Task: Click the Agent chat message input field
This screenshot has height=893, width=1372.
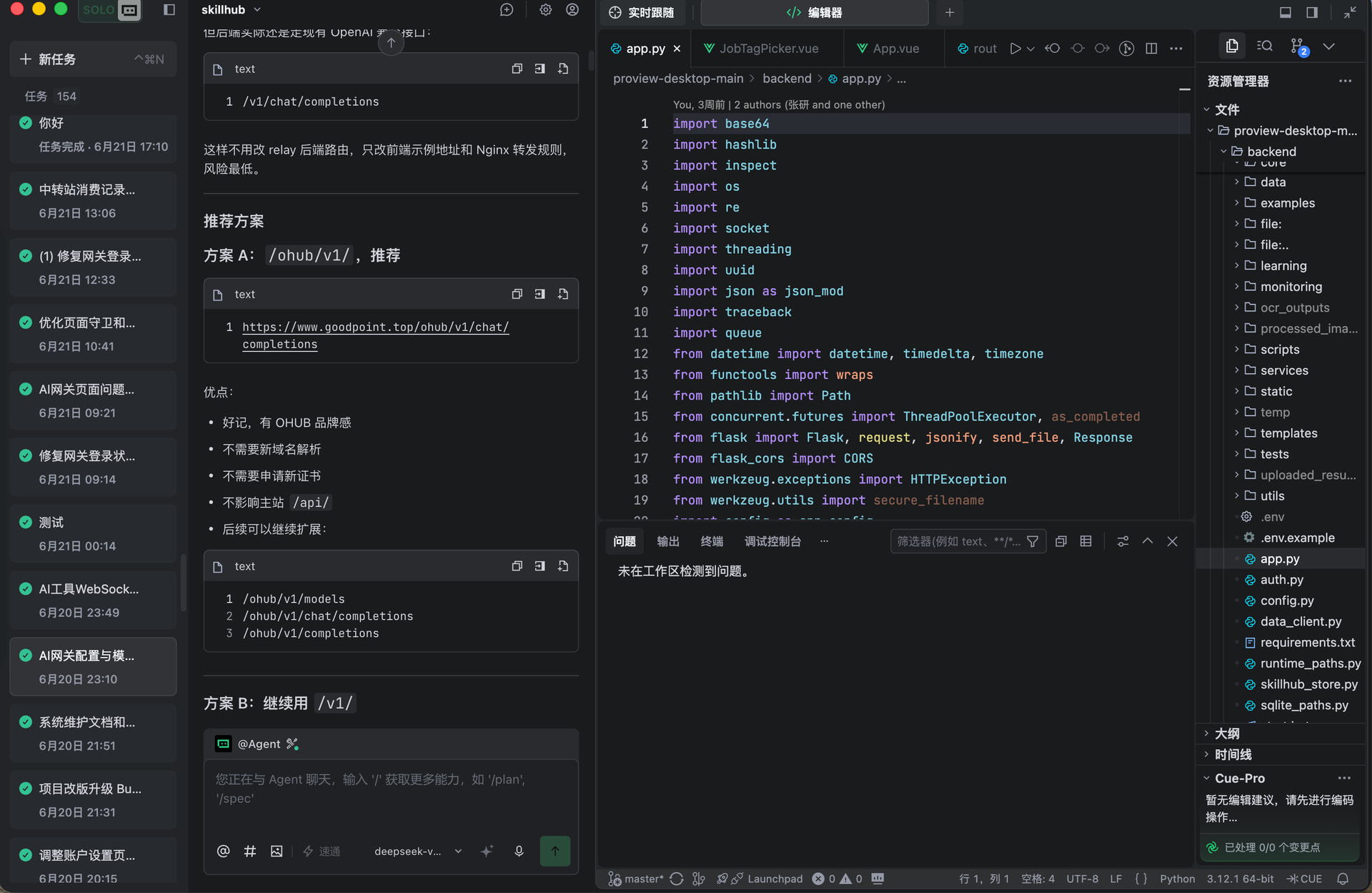Action: pos(391,789)
